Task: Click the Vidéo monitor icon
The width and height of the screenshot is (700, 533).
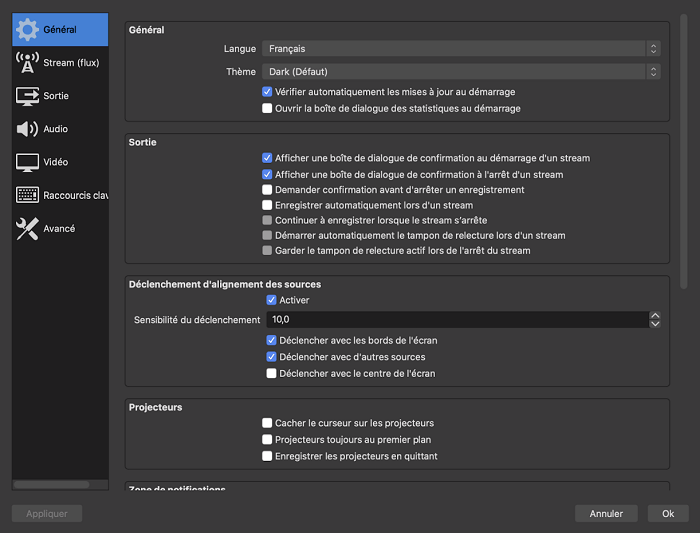Action: pos(27,162)
